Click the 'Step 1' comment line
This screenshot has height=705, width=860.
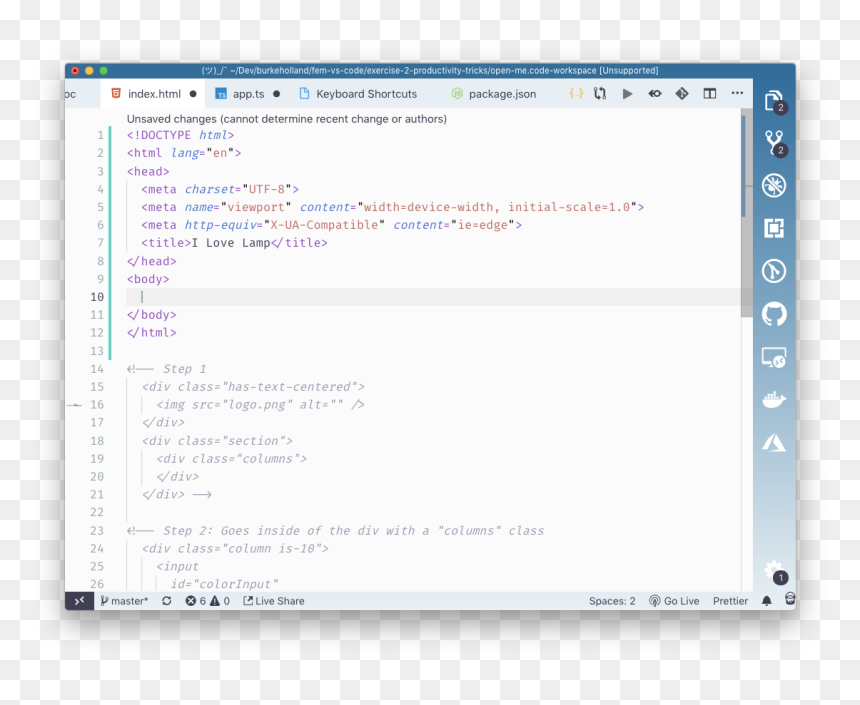(x=166, y=369)
